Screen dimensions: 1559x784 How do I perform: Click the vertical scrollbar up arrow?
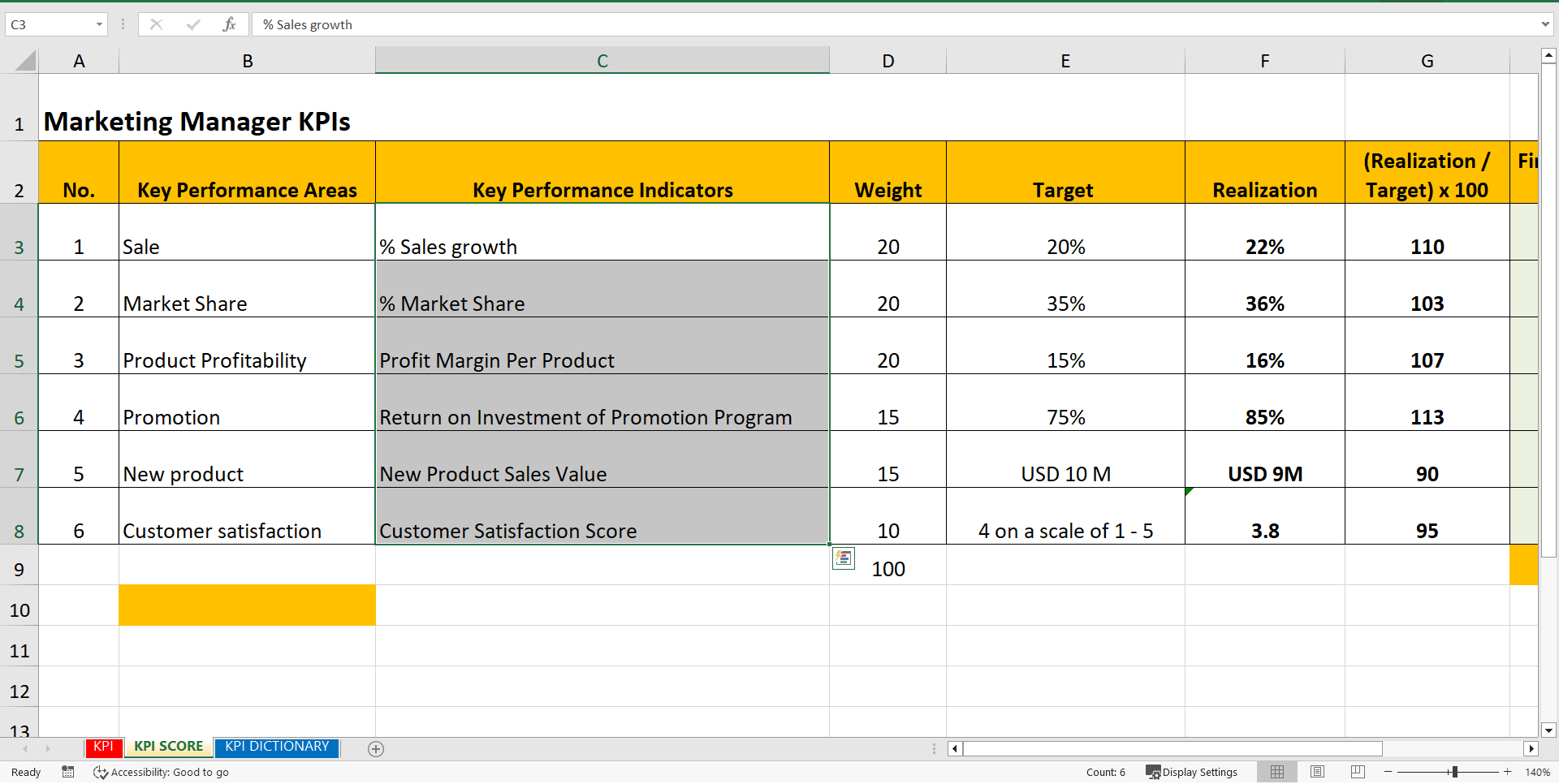(1548, 56)
